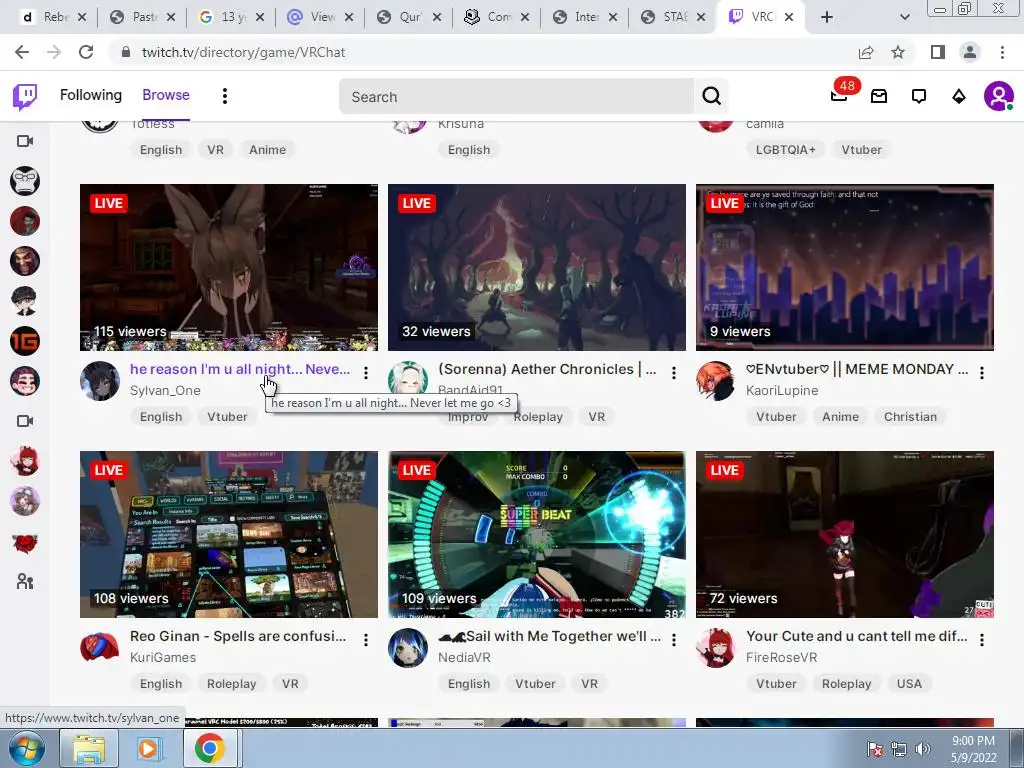Click the Get Bits diamond icon
The image size is (1024, 768).
(959, 97)
